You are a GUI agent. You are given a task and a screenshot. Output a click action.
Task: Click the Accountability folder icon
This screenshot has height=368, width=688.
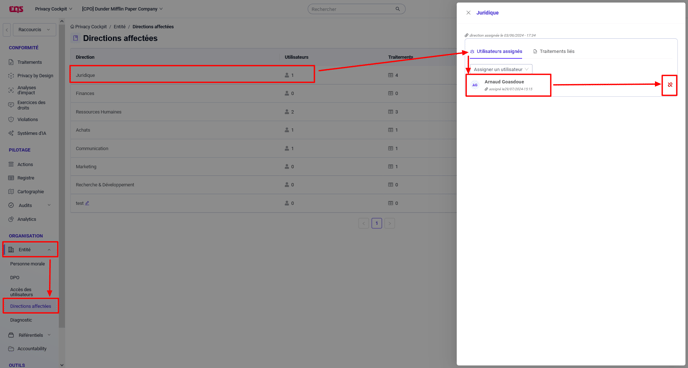pyautogui.click(x=11, y=349)
